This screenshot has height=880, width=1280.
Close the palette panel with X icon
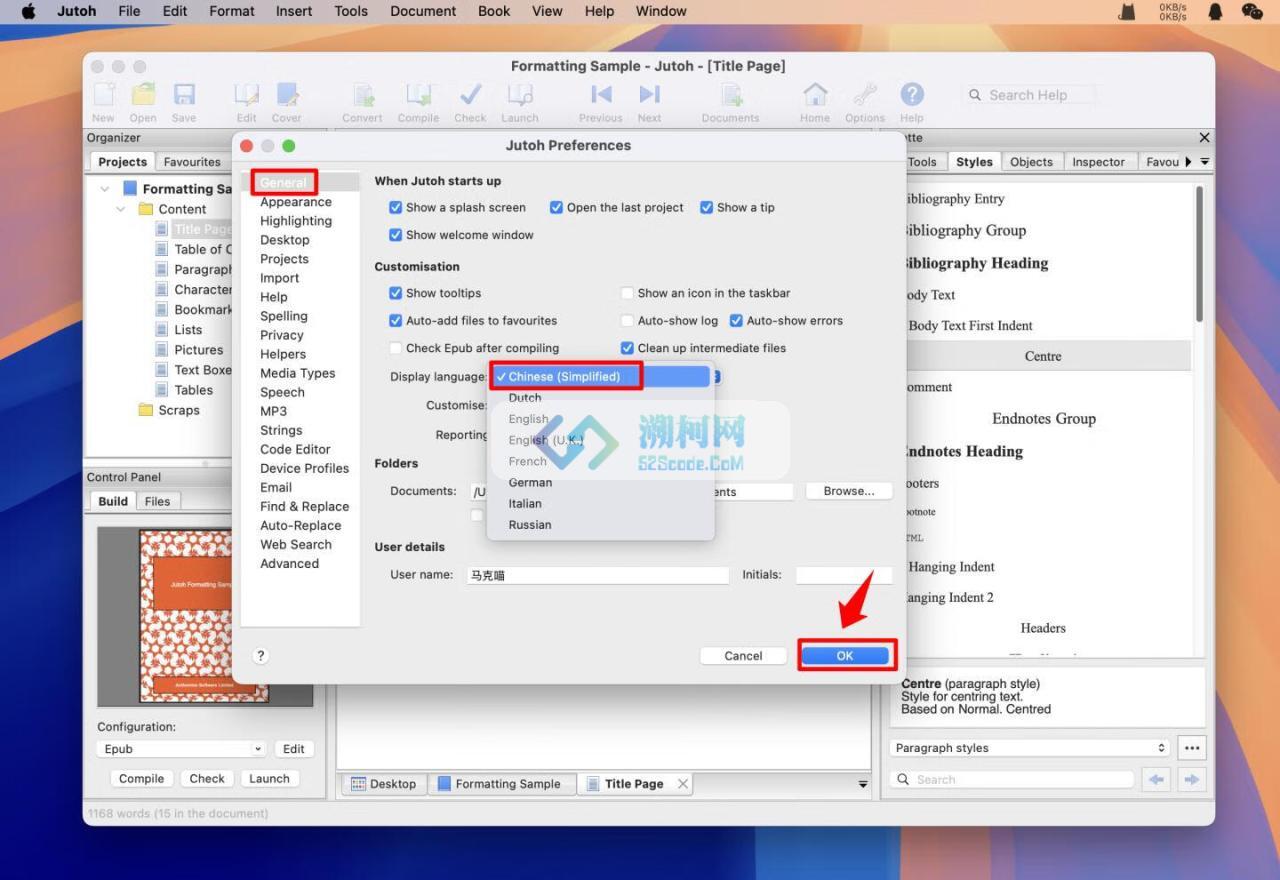[x=1204, y=138]
